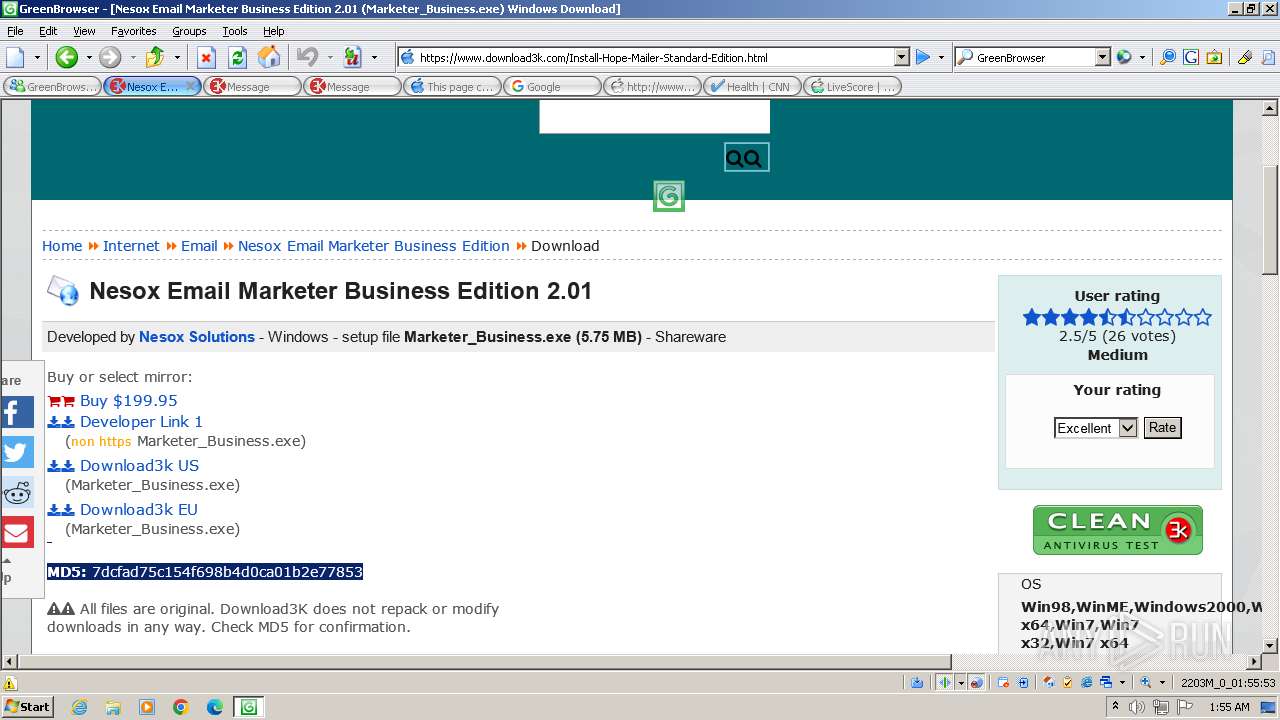The image size is (1280, 720).
Task: Click the user rating stars
Action: tap(1117, 317)
